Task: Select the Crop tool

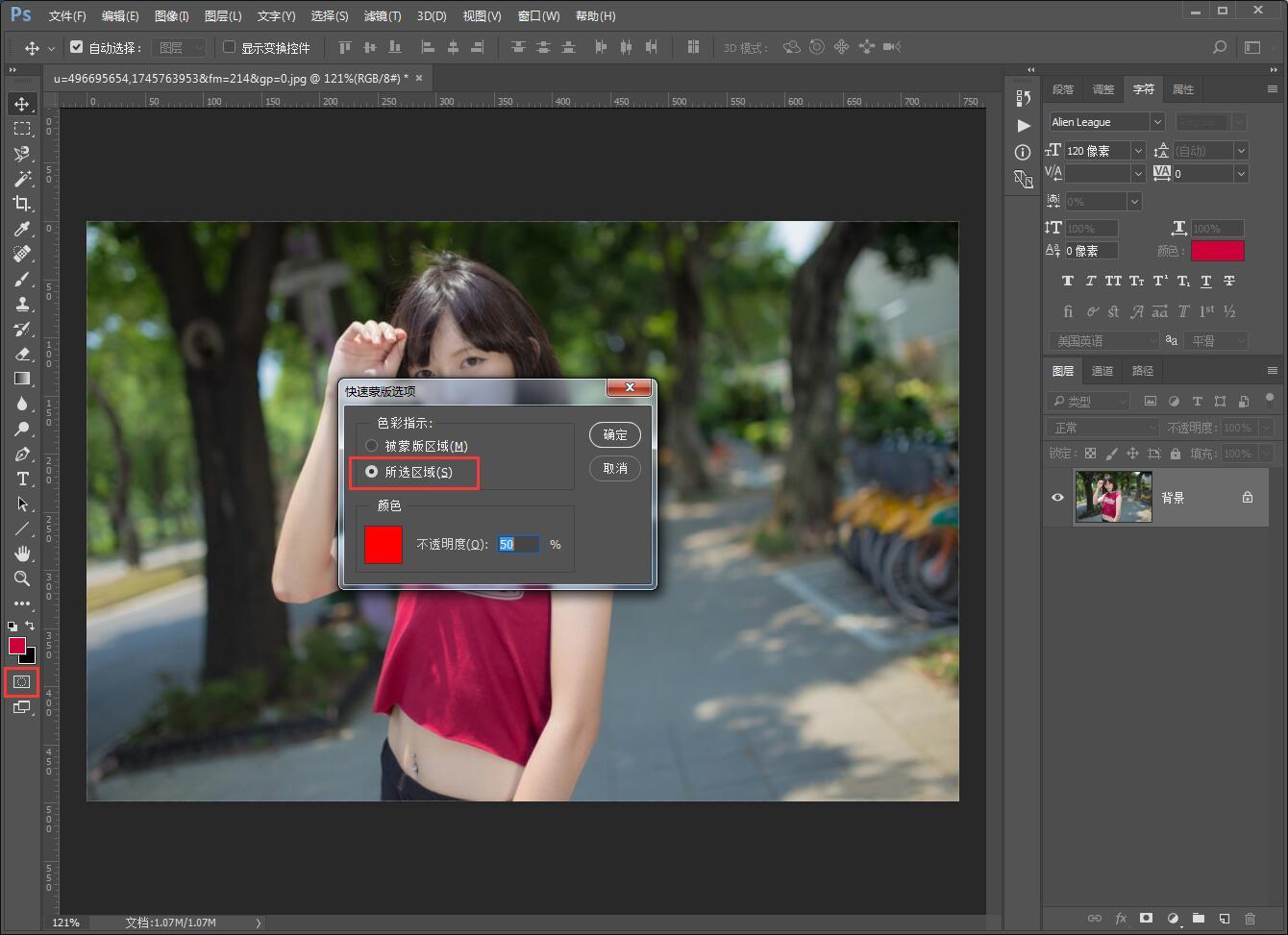Action: coord(21,204)
